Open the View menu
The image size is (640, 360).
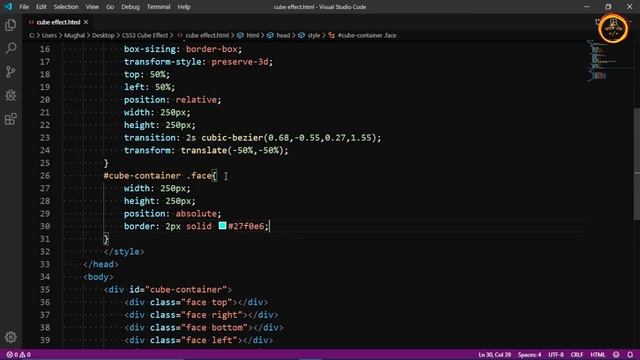(x=92, y=7)
